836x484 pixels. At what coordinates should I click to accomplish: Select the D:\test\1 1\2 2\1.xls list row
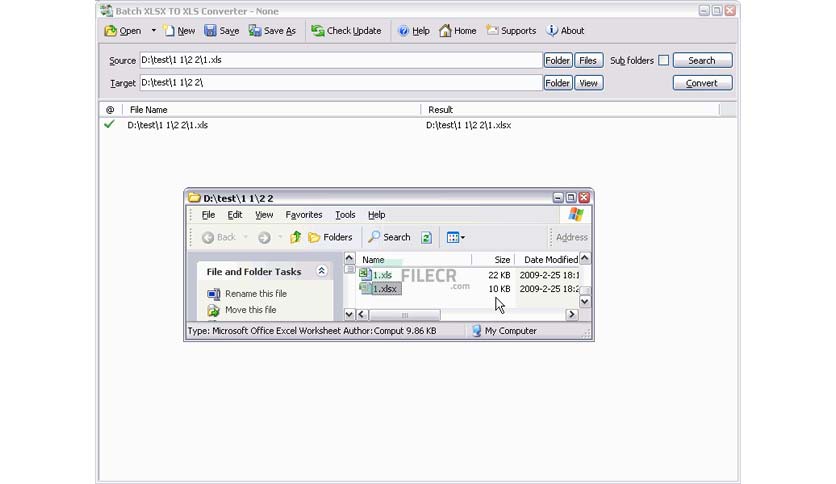point(418,125)
